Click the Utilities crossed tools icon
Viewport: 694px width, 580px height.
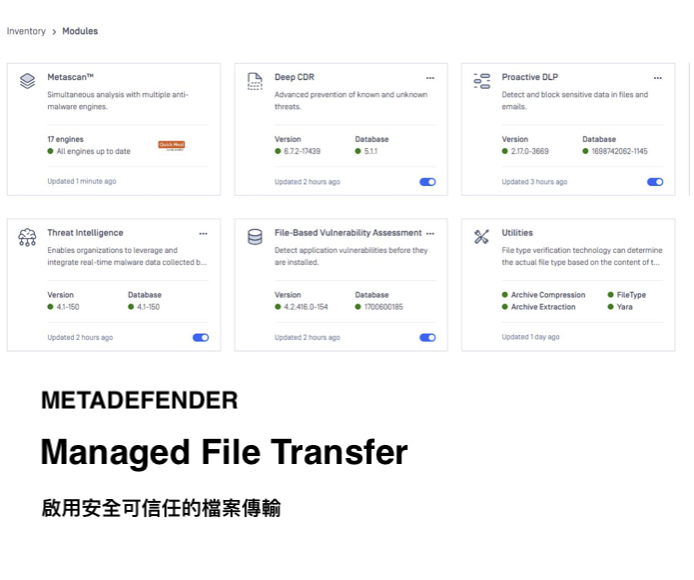(482, 237)
